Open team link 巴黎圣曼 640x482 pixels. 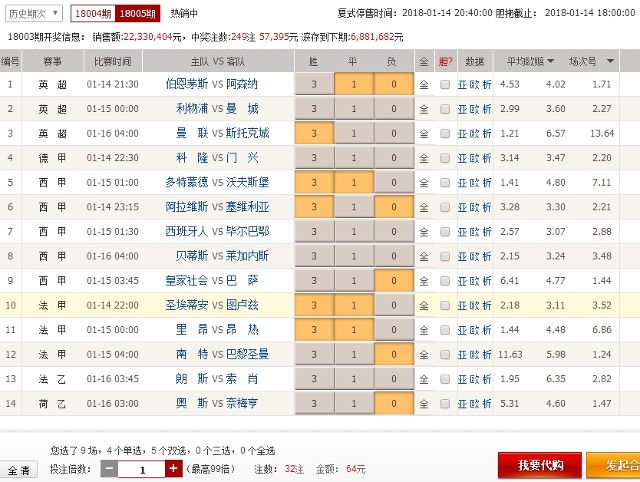(x=247, y=354)
